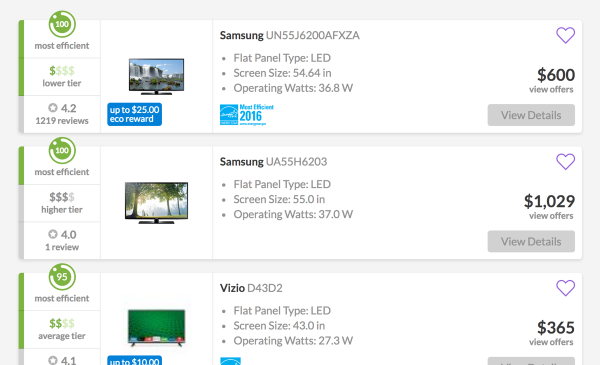This screenshot has height=365, width=600.
Task: Click the 100 efficiency score badge for UN55J6200AFXZA
Action: (x=62, y=24)
